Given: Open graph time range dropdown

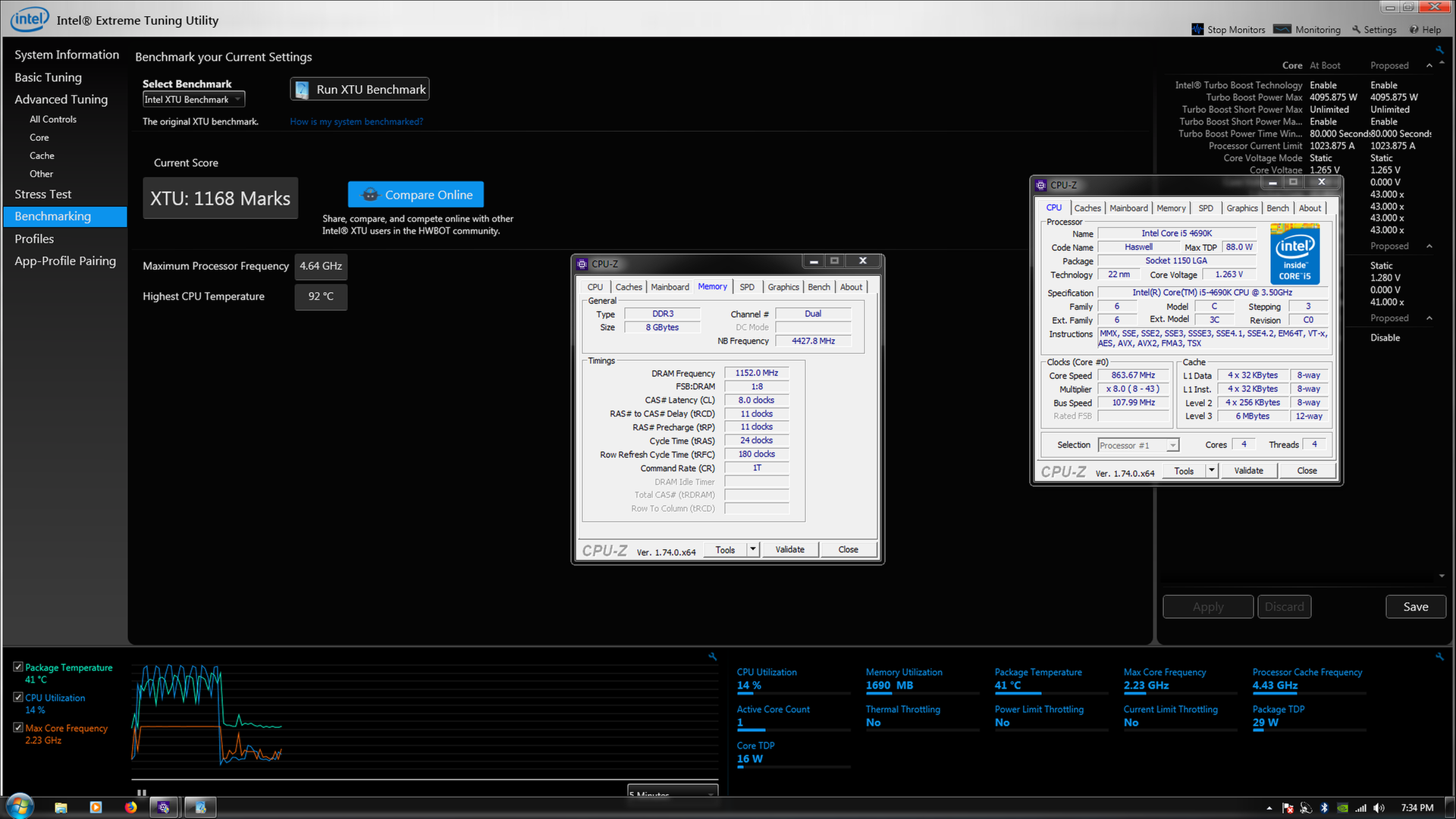Looking at the screenshot, I should coord(673,792).
